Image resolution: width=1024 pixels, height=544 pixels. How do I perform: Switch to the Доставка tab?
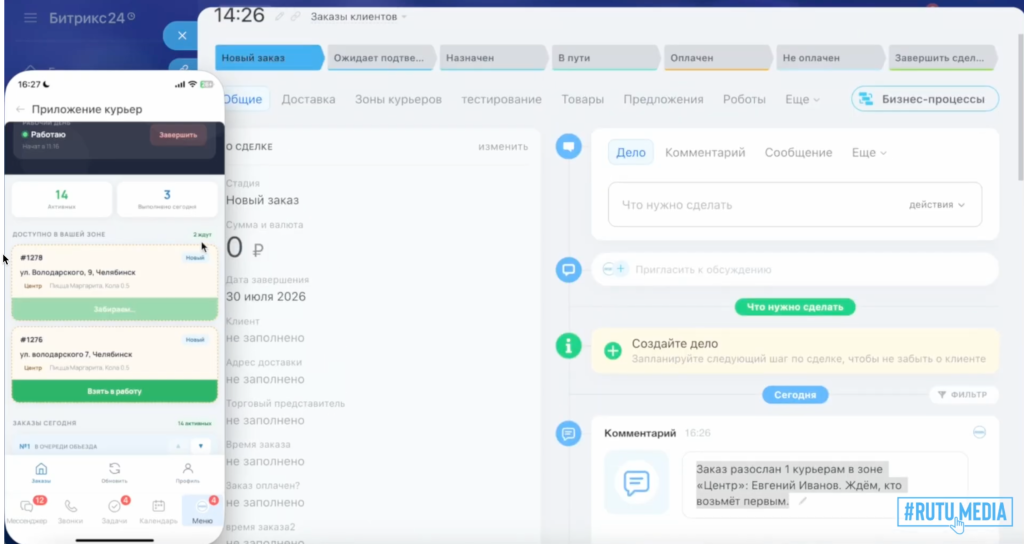308,99
